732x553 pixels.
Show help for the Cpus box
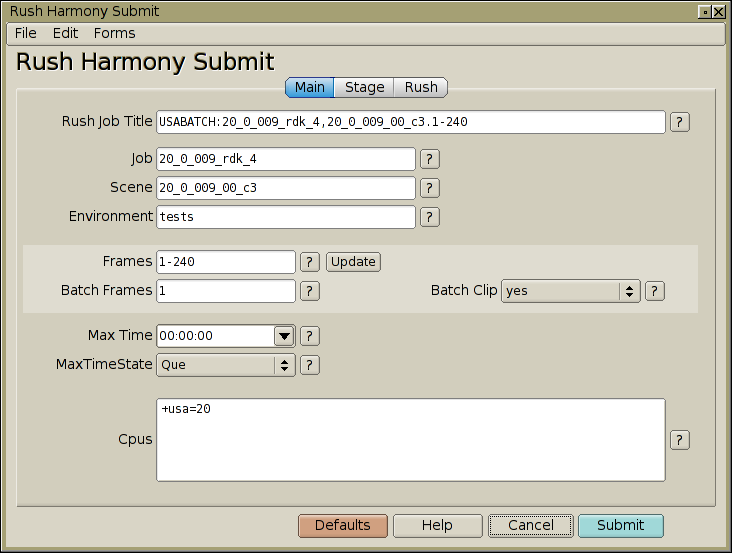pyautogui.click(x=679, y=440)
